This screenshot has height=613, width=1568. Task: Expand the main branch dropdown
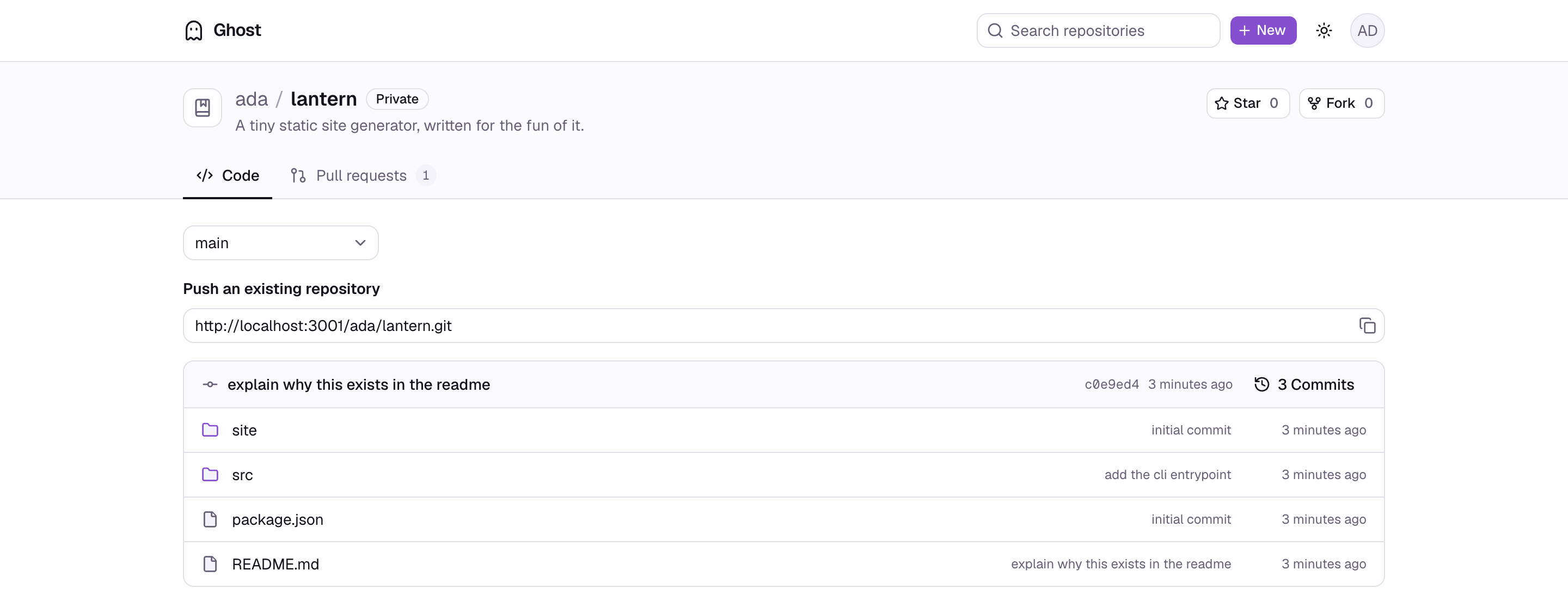[280, 243]
